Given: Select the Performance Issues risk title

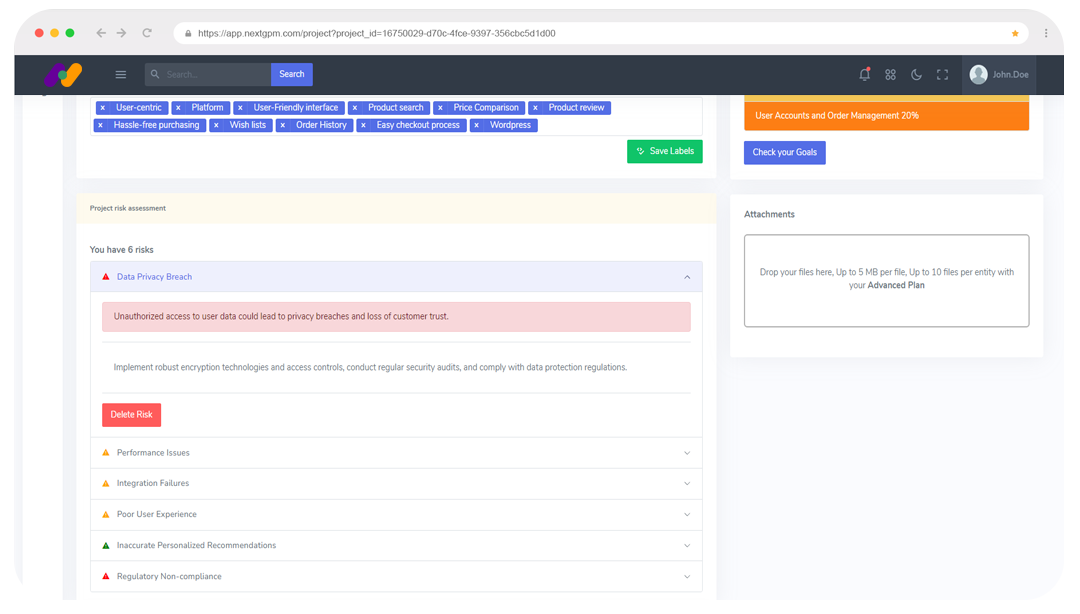Looking at the screenshot, I should (153, 453).
